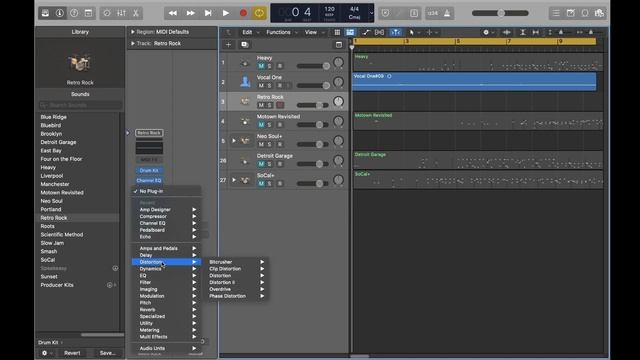Image resolution: width=640 pixels, height=360 pixels.
Task: Click the grid edit view icon
Action: 337,32
